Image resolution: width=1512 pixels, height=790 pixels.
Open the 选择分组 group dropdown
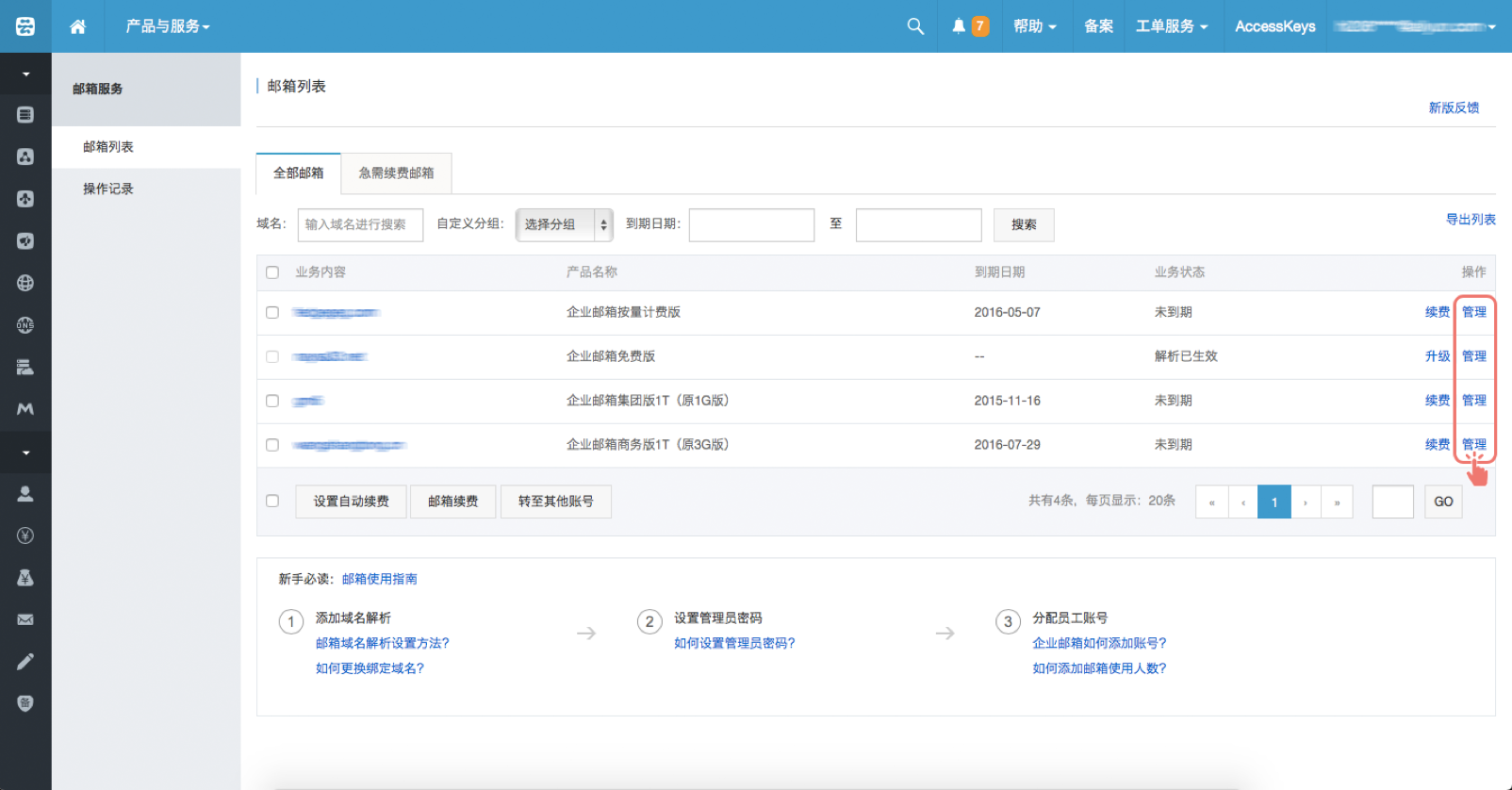564,224
